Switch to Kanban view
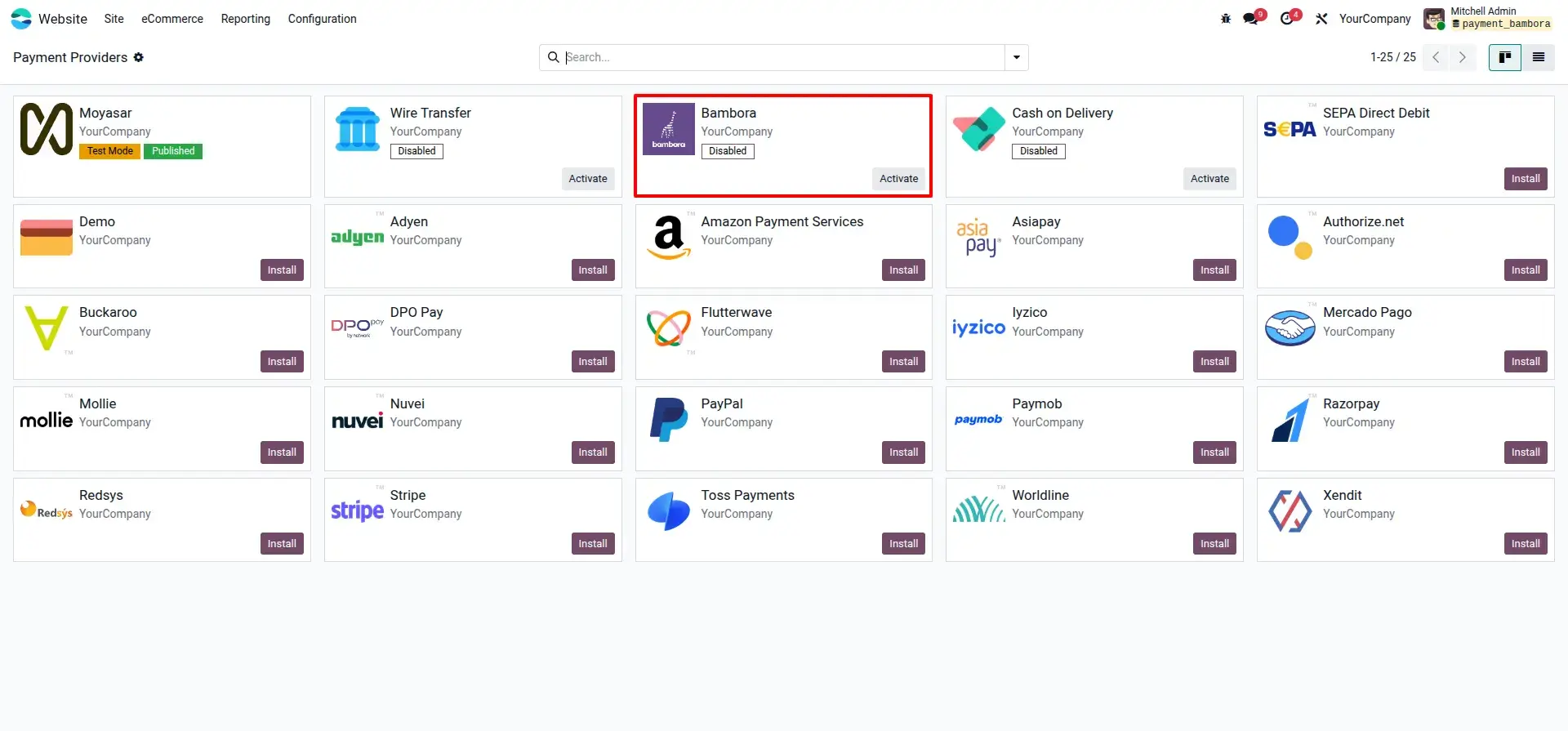 click(1504, 57)
